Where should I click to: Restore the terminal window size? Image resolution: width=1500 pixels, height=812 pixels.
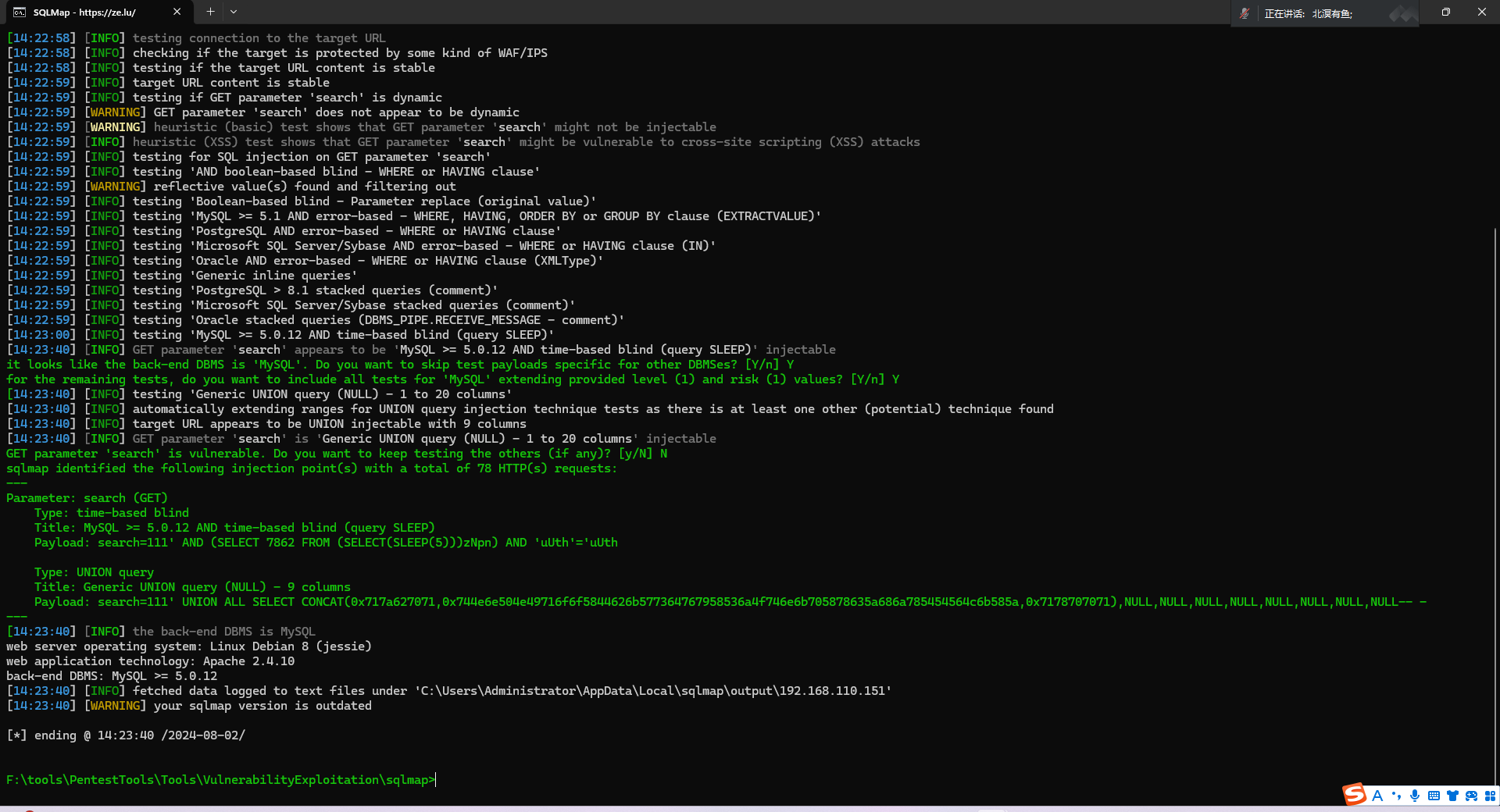pos(1445,12)
